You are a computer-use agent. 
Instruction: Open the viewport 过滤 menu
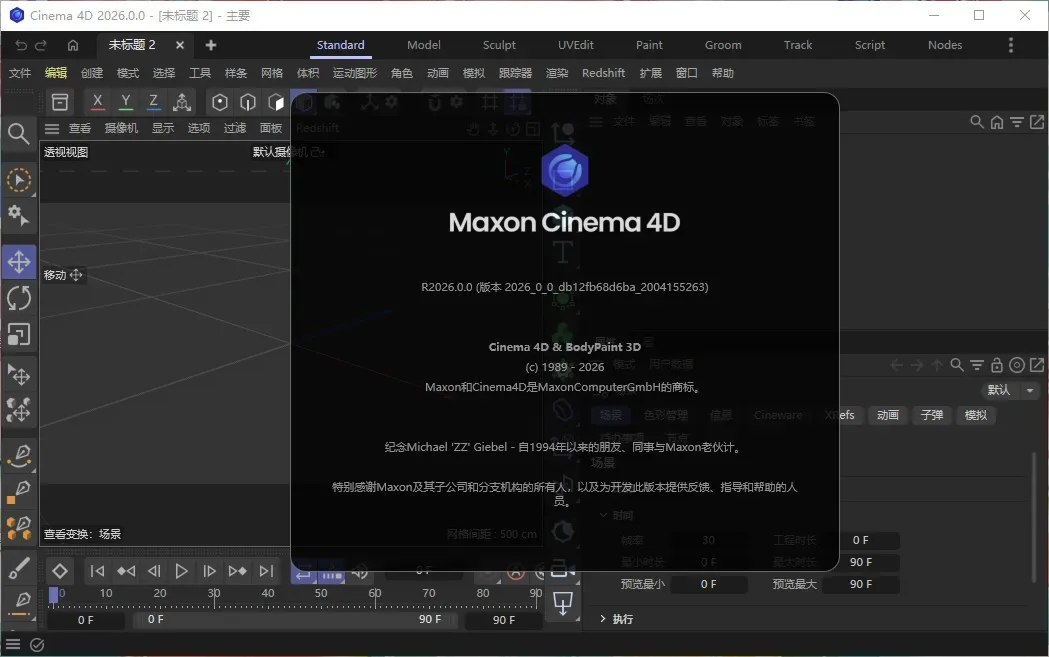(235, 128)
